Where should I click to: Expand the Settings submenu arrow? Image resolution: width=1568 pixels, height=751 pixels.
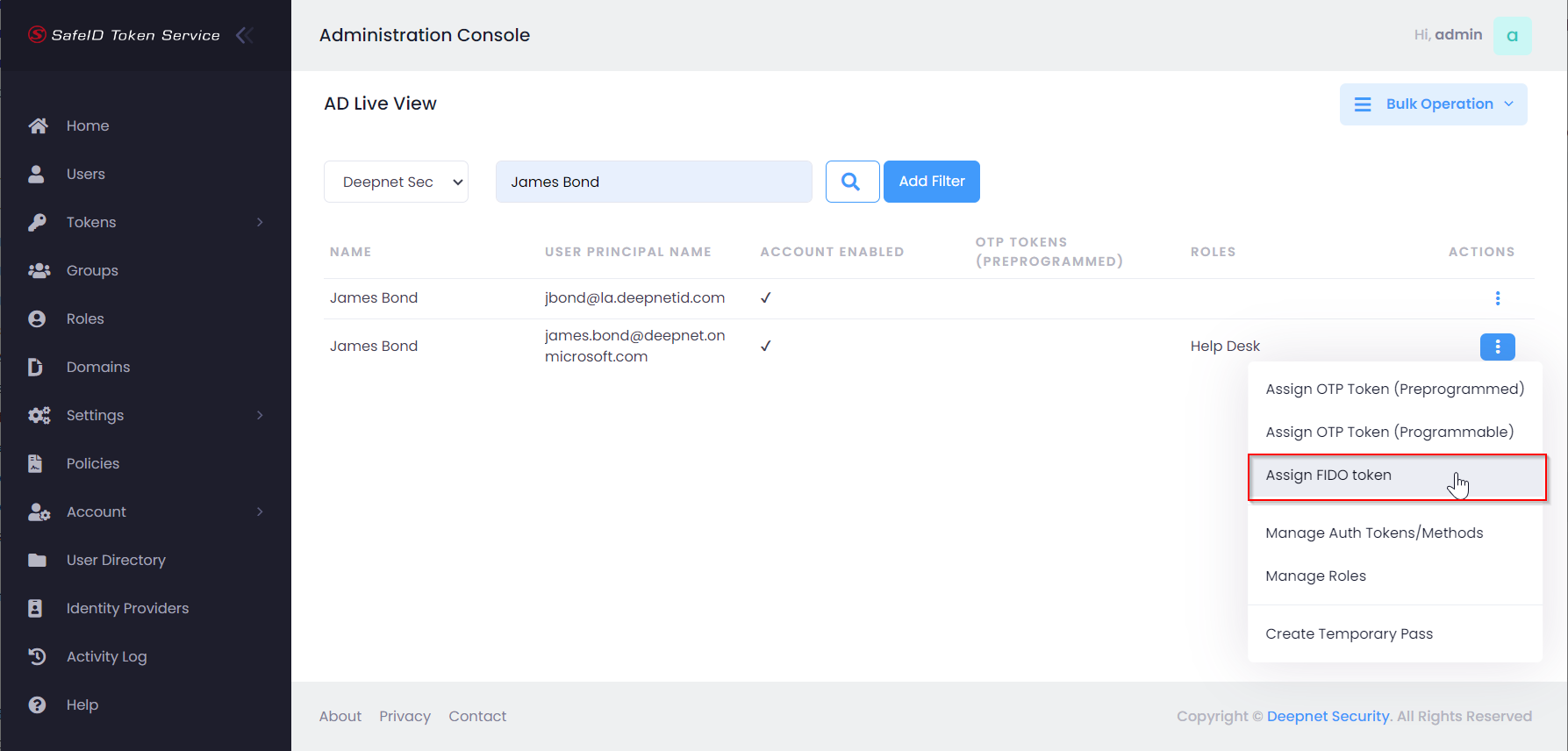(x=260, y=415)
